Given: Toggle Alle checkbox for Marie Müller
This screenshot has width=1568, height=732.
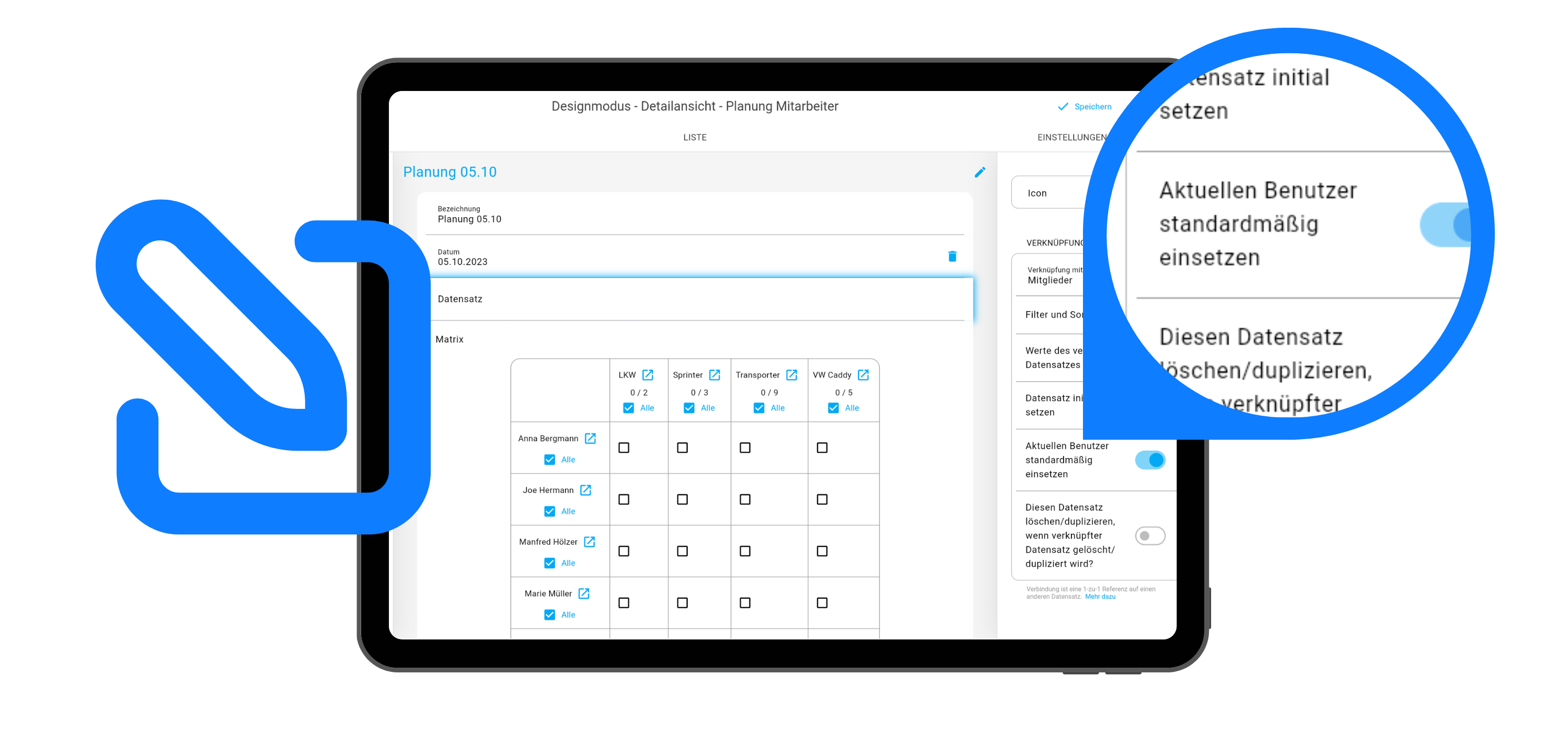Looking at the screenshot, I should pyautogui.click(x=550, y=615).
